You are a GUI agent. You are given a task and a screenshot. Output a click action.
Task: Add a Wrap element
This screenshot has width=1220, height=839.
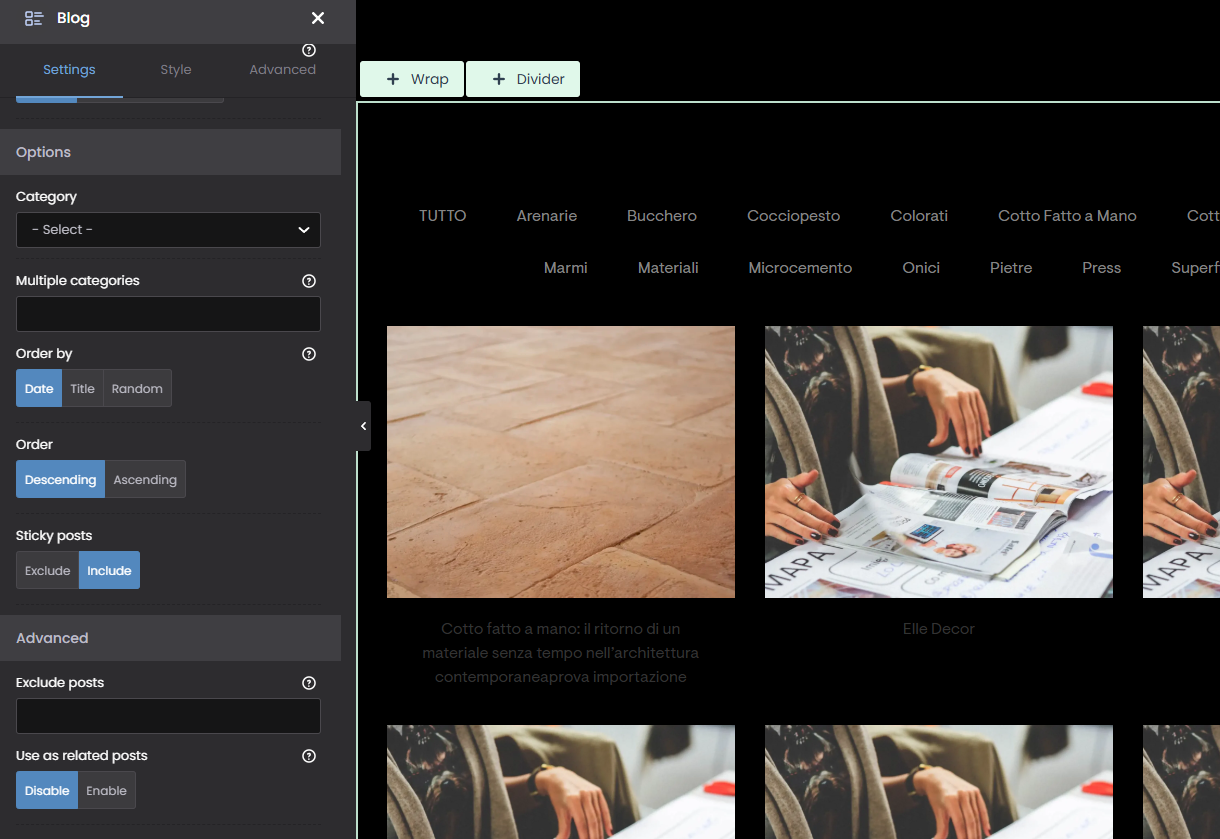[412, 80]
